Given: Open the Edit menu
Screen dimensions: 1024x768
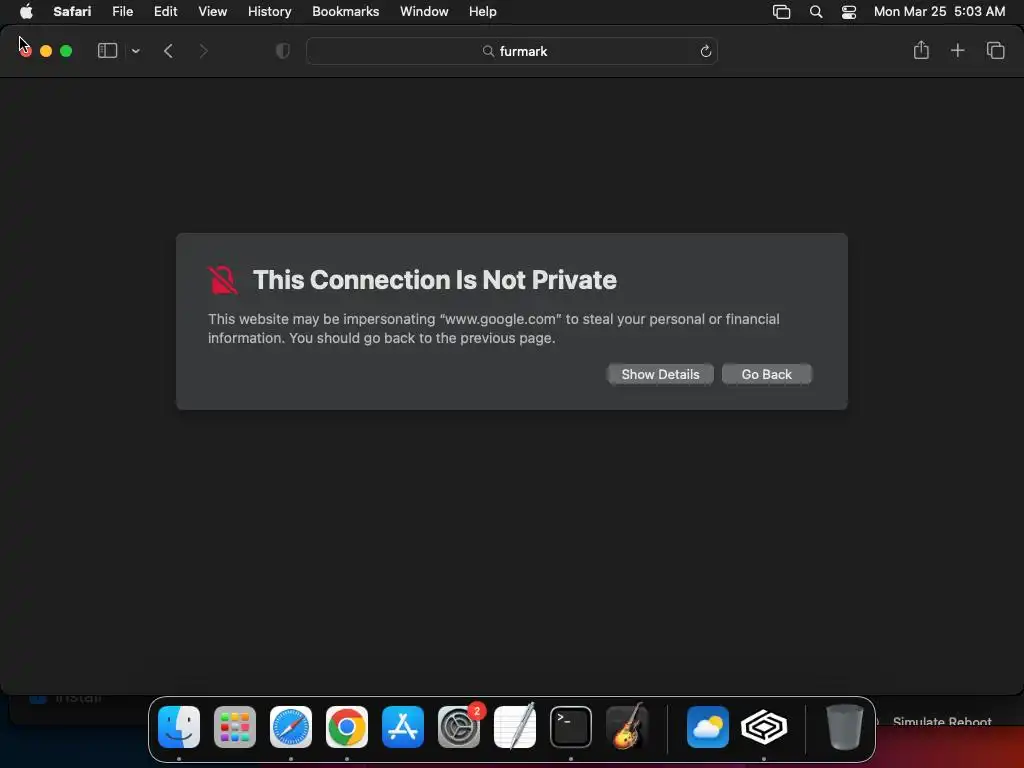Looking at the screenshot, I should click(165, 11).
